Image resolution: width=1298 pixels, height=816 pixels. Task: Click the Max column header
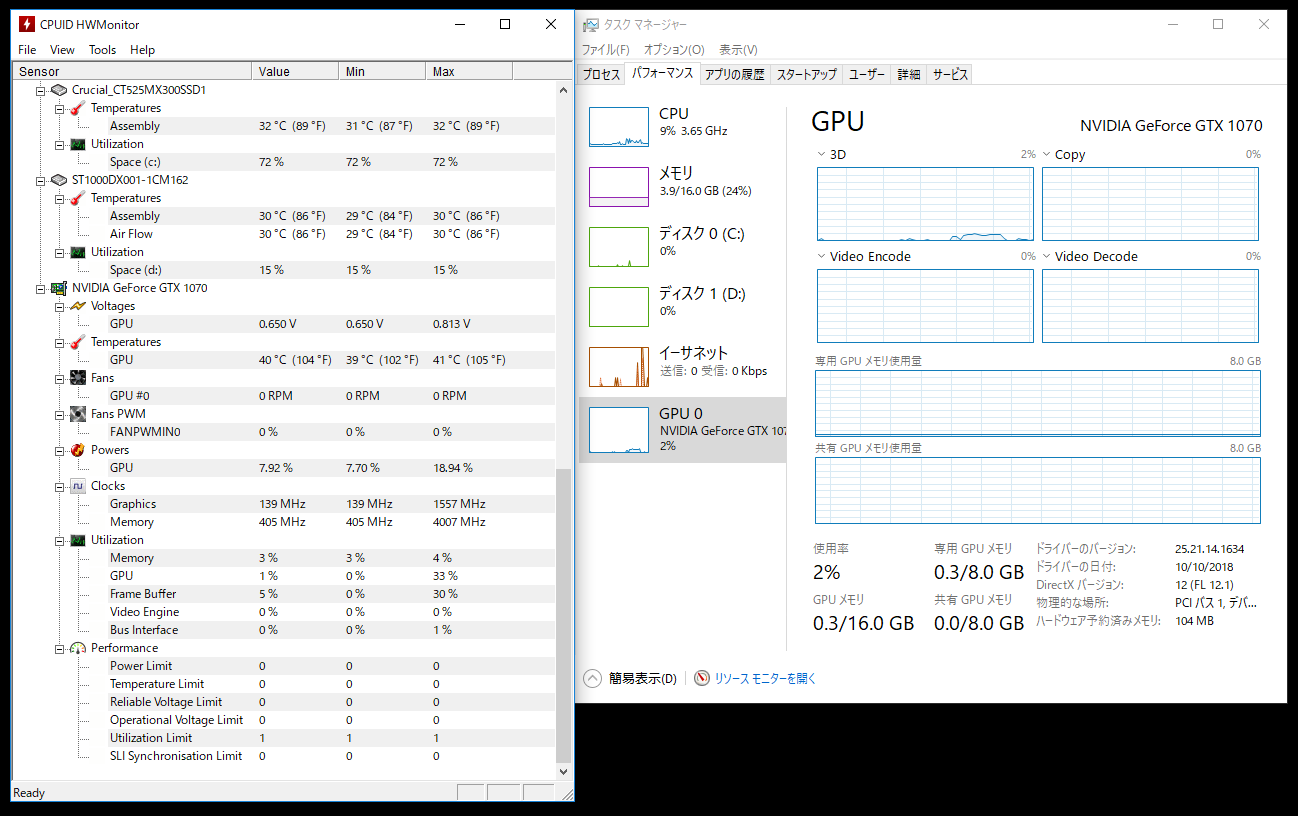(469, 71)
